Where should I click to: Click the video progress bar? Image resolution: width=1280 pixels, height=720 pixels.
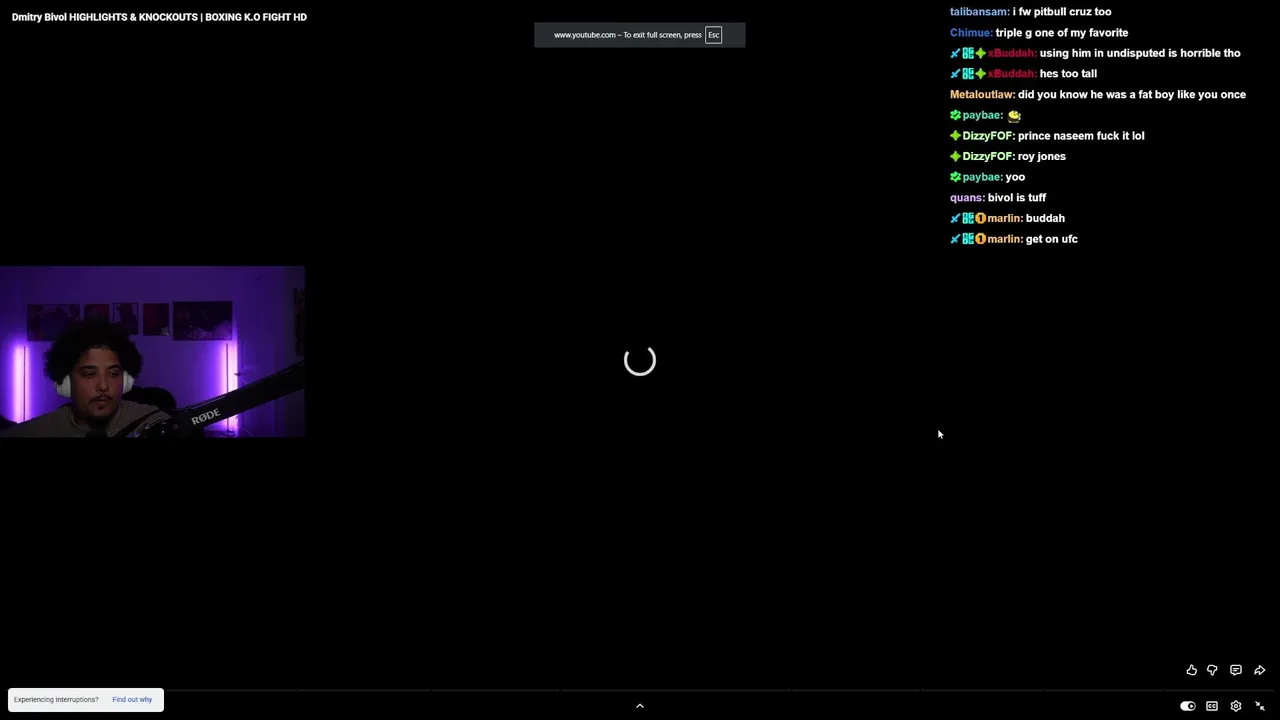tap(640, 691)
